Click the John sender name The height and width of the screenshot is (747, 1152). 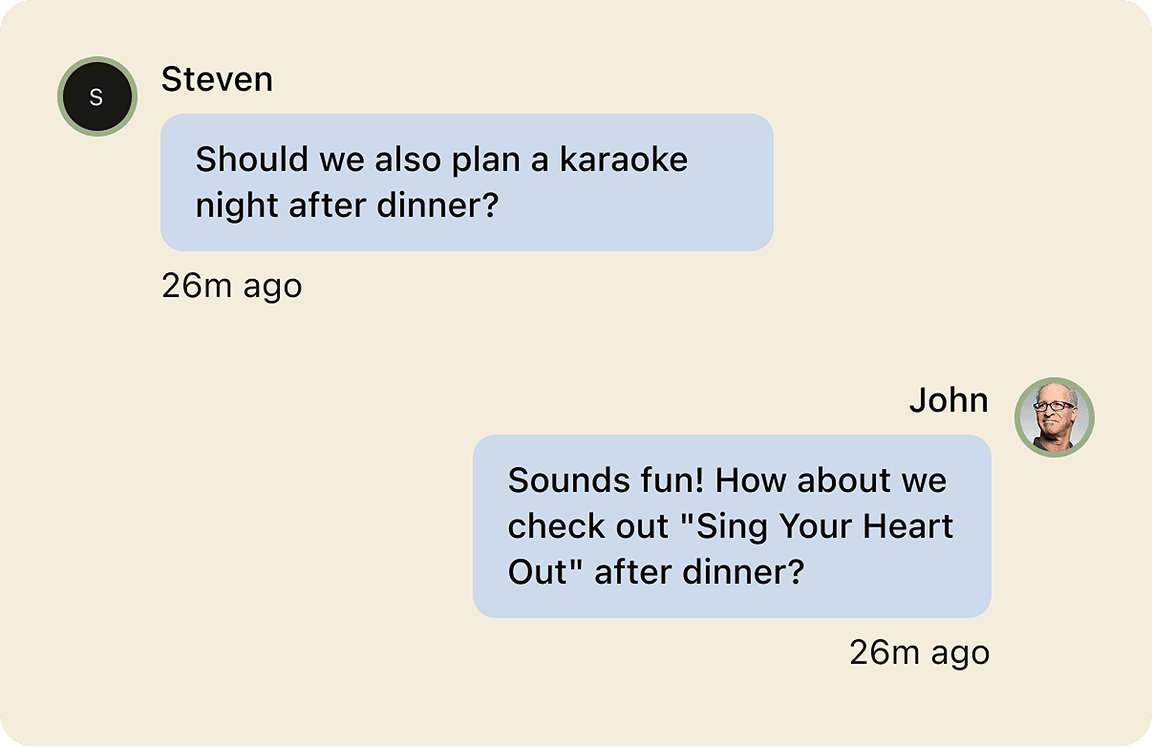tap(948, 401)
